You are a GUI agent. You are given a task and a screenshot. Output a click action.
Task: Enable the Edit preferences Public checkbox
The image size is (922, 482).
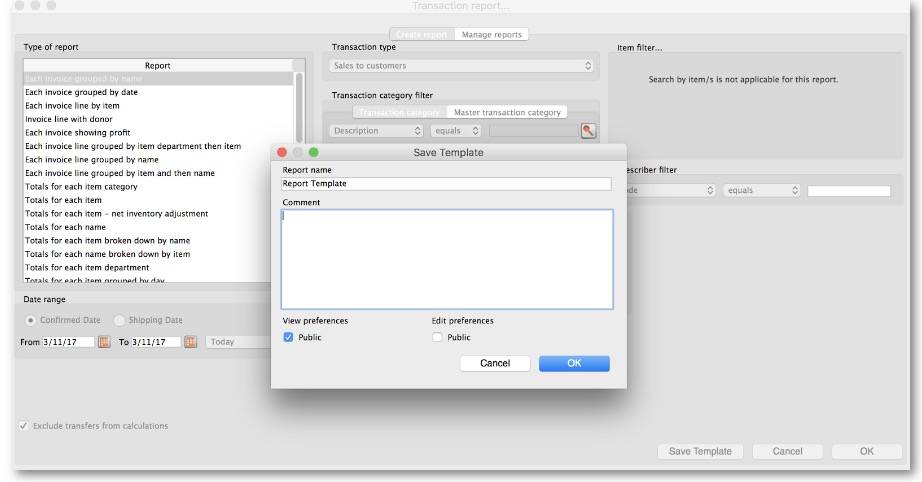point(437,338)
